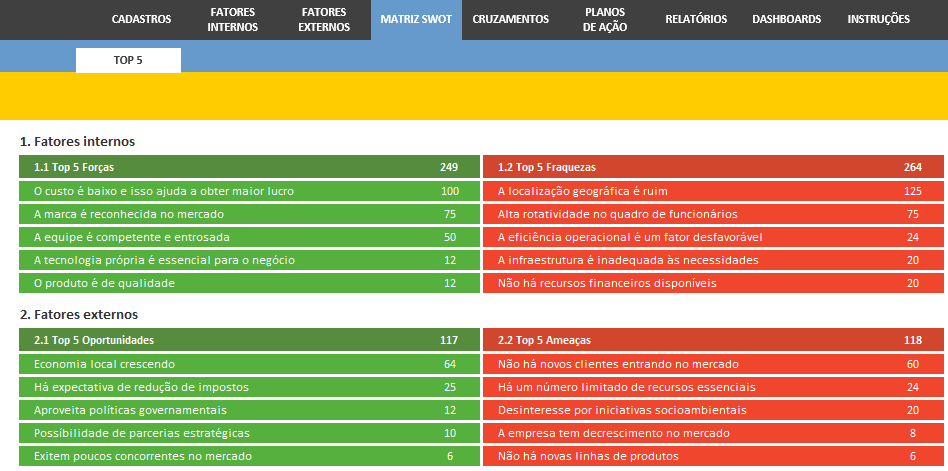948x471 pixels.
Task: Click 'Economia local crescendo' opportunity row
Action: coord(246,364)
